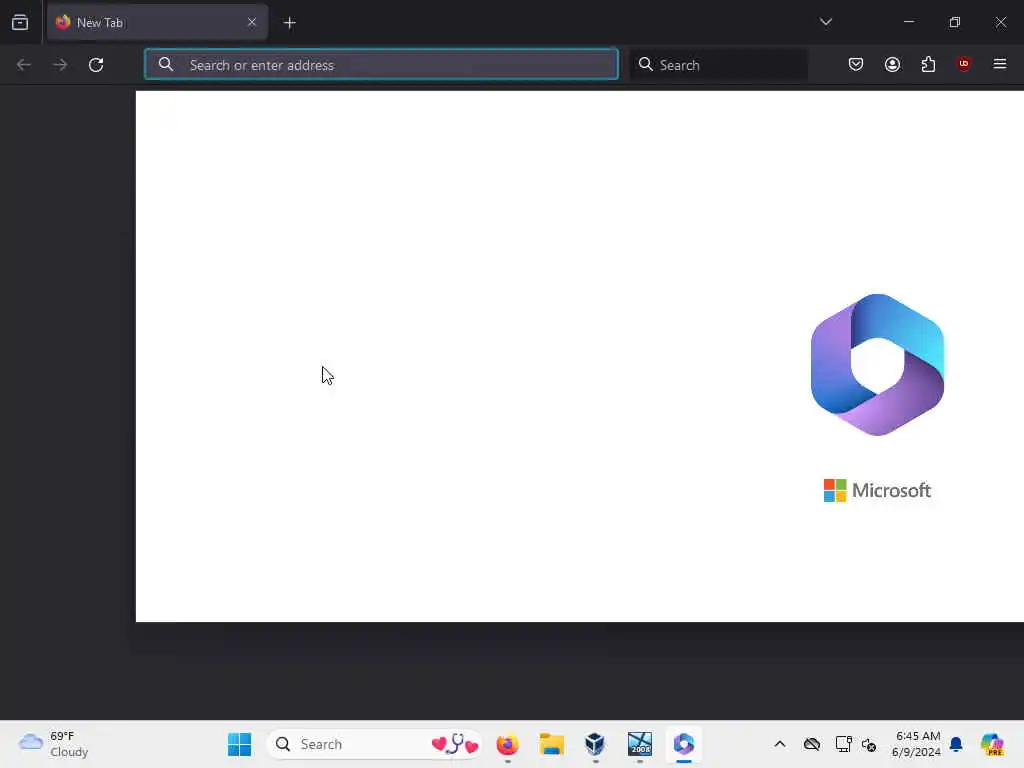Open the Windows Start menu
The height and width of the screenshot is (768, 1024).
240,744
